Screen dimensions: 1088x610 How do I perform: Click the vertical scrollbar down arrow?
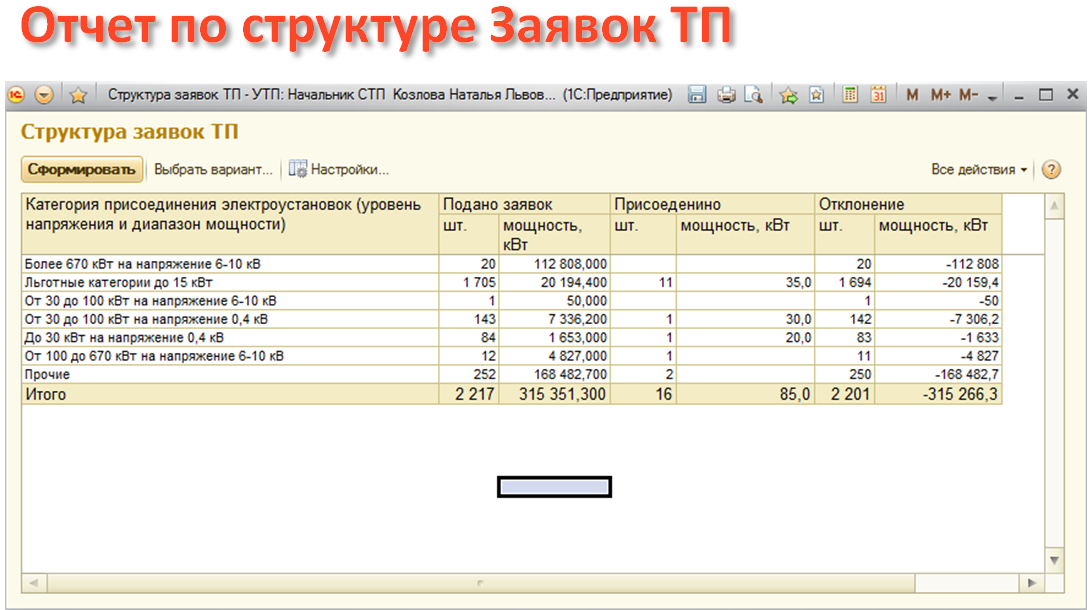pos(1054,558)
